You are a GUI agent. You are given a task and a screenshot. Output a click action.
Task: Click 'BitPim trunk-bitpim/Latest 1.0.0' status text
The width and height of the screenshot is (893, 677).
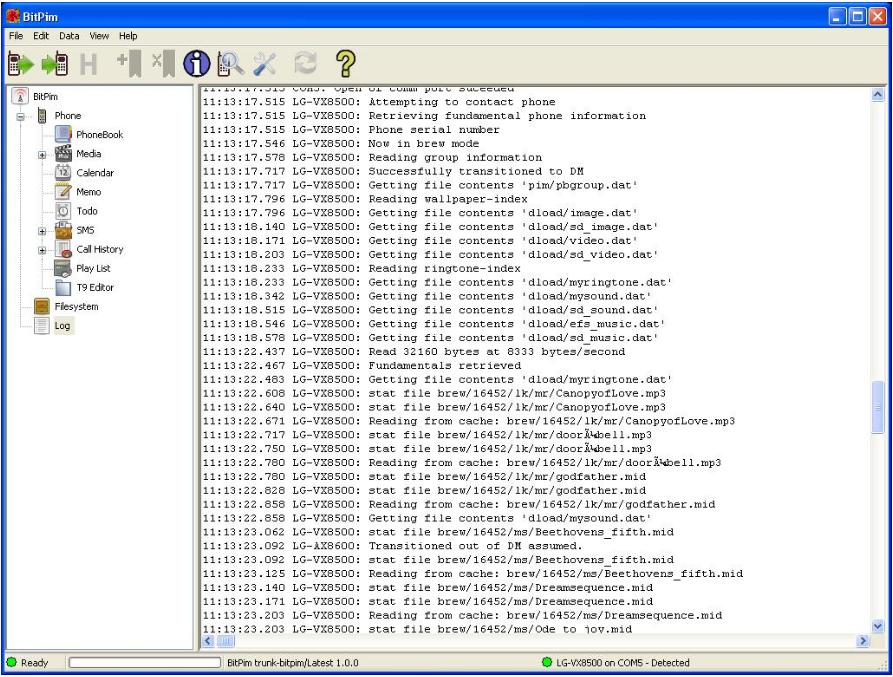(293, 662)
